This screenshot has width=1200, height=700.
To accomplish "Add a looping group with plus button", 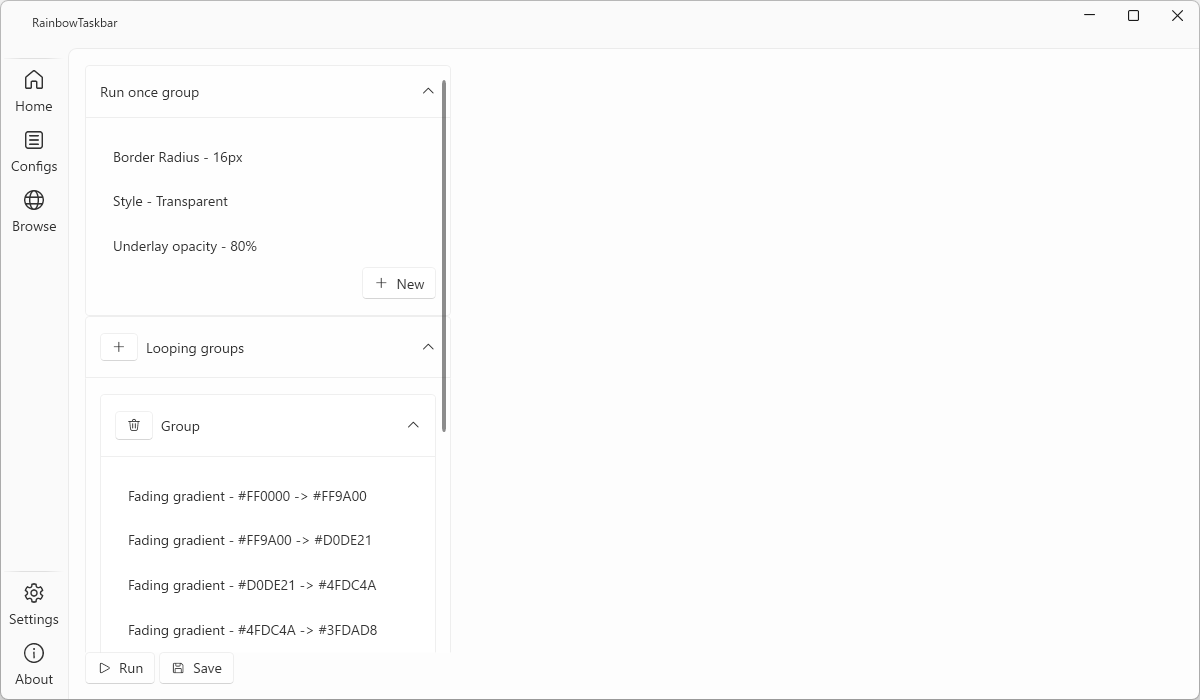I will [119, 347].
